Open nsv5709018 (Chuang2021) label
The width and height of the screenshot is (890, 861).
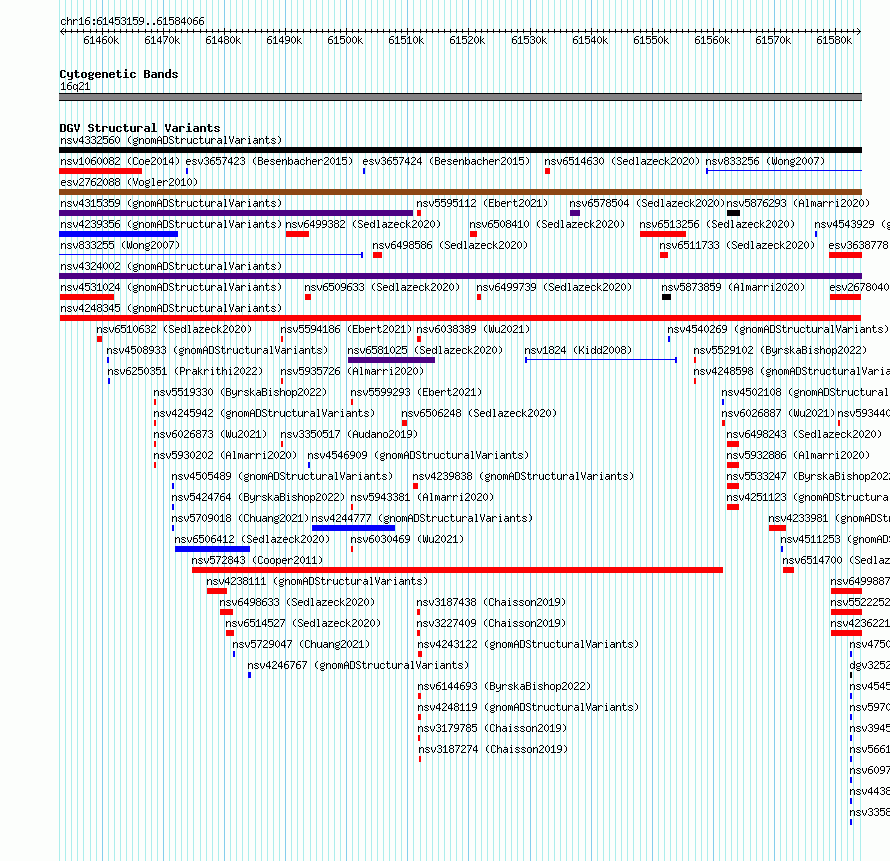coord(240,518)
